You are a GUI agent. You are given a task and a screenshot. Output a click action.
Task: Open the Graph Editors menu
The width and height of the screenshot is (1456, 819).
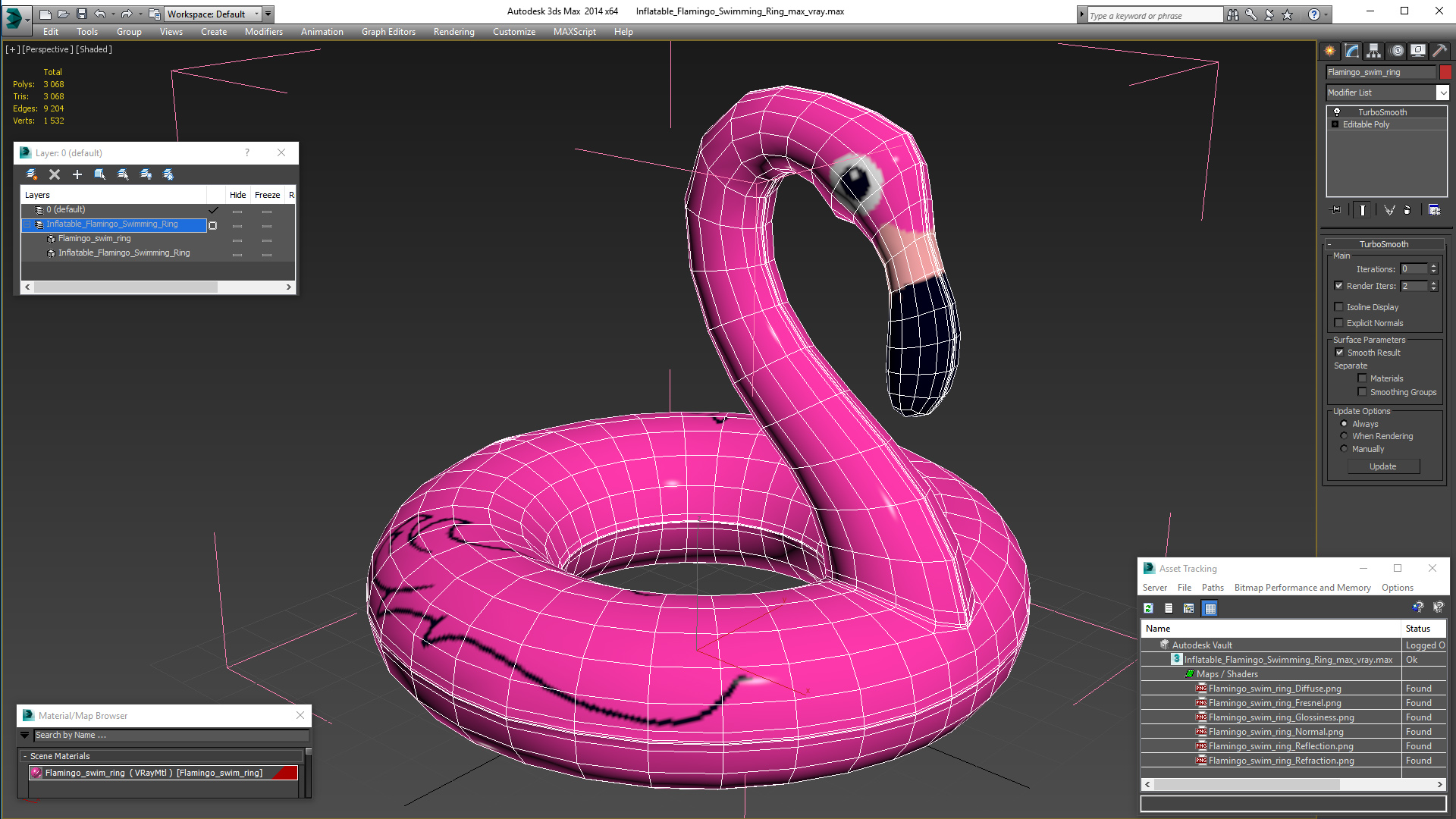click(388, 32)
